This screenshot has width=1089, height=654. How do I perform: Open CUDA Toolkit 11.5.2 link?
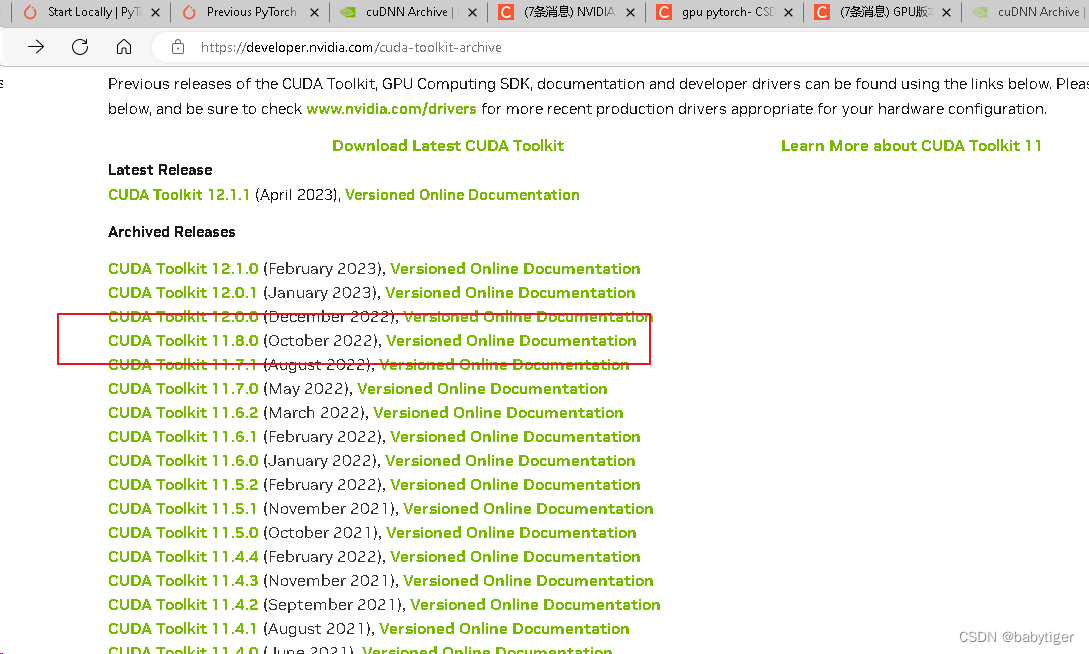pyautogui.click(x=183, y=485)
